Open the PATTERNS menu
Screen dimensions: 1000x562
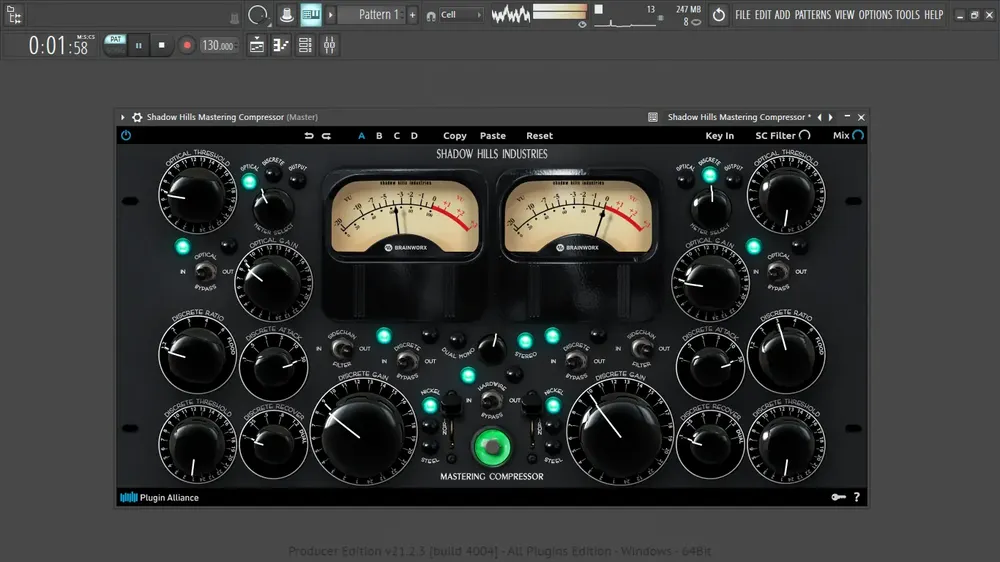812,15
